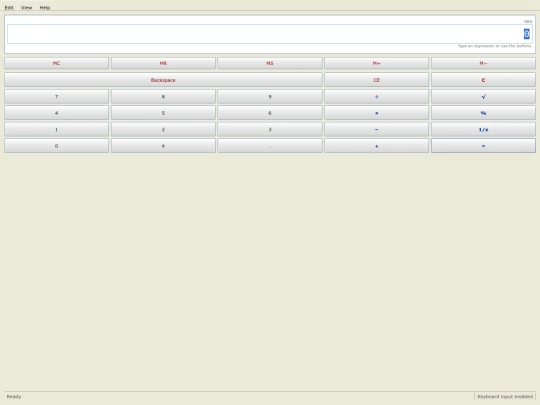Store value with the MS button
This screenshot has width=540, height=405.
coord(270,63)
